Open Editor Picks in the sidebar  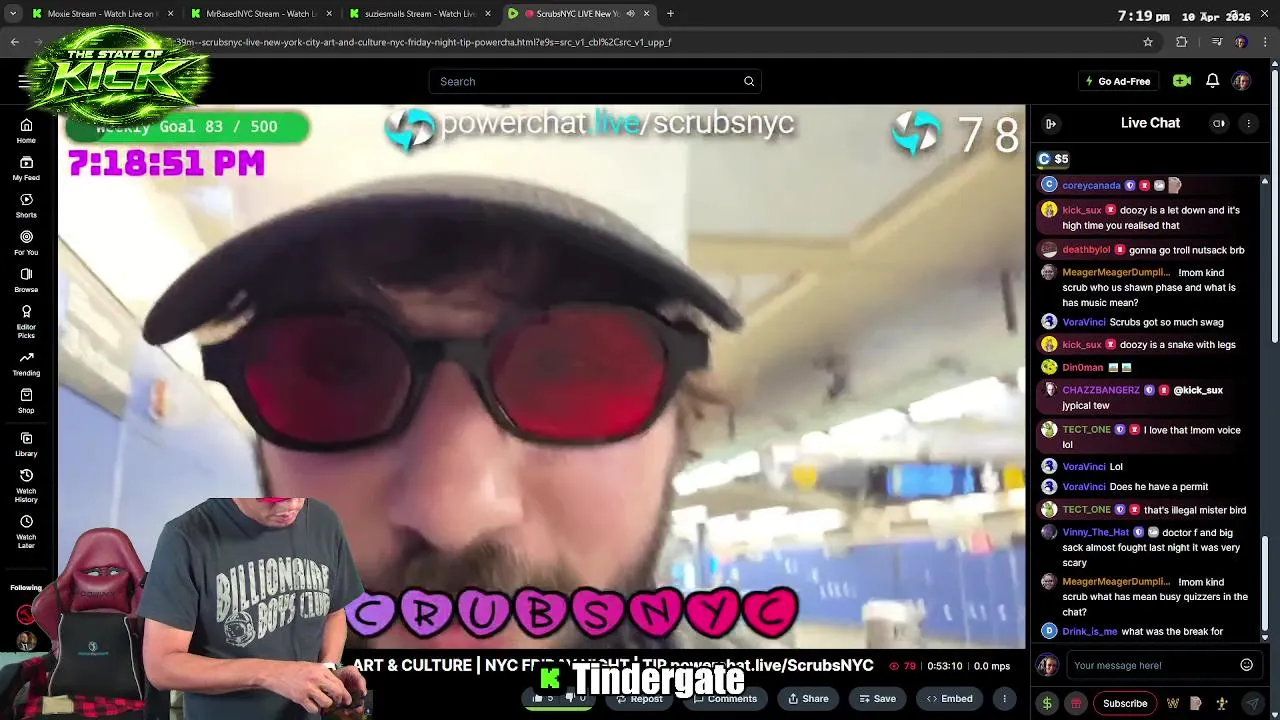click(26, 321)
